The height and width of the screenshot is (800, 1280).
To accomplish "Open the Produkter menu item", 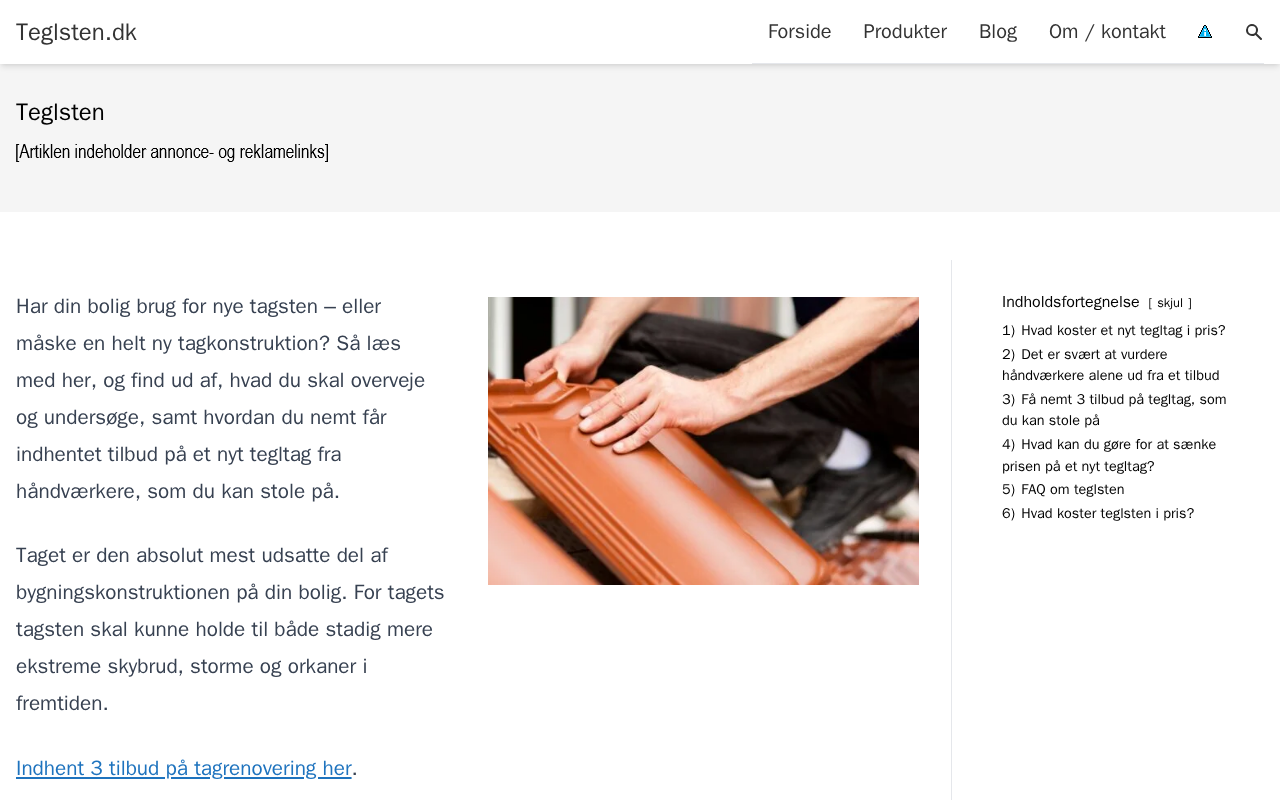I will click(905, 32).
